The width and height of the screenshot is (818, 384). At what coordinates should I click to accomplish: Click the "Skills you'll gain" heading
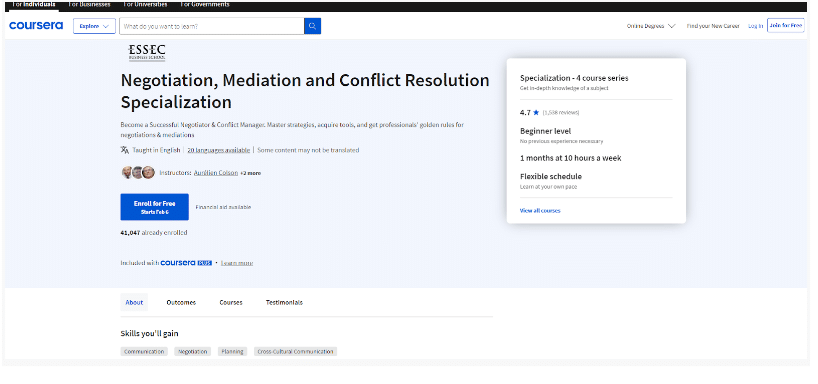point(149,333)
